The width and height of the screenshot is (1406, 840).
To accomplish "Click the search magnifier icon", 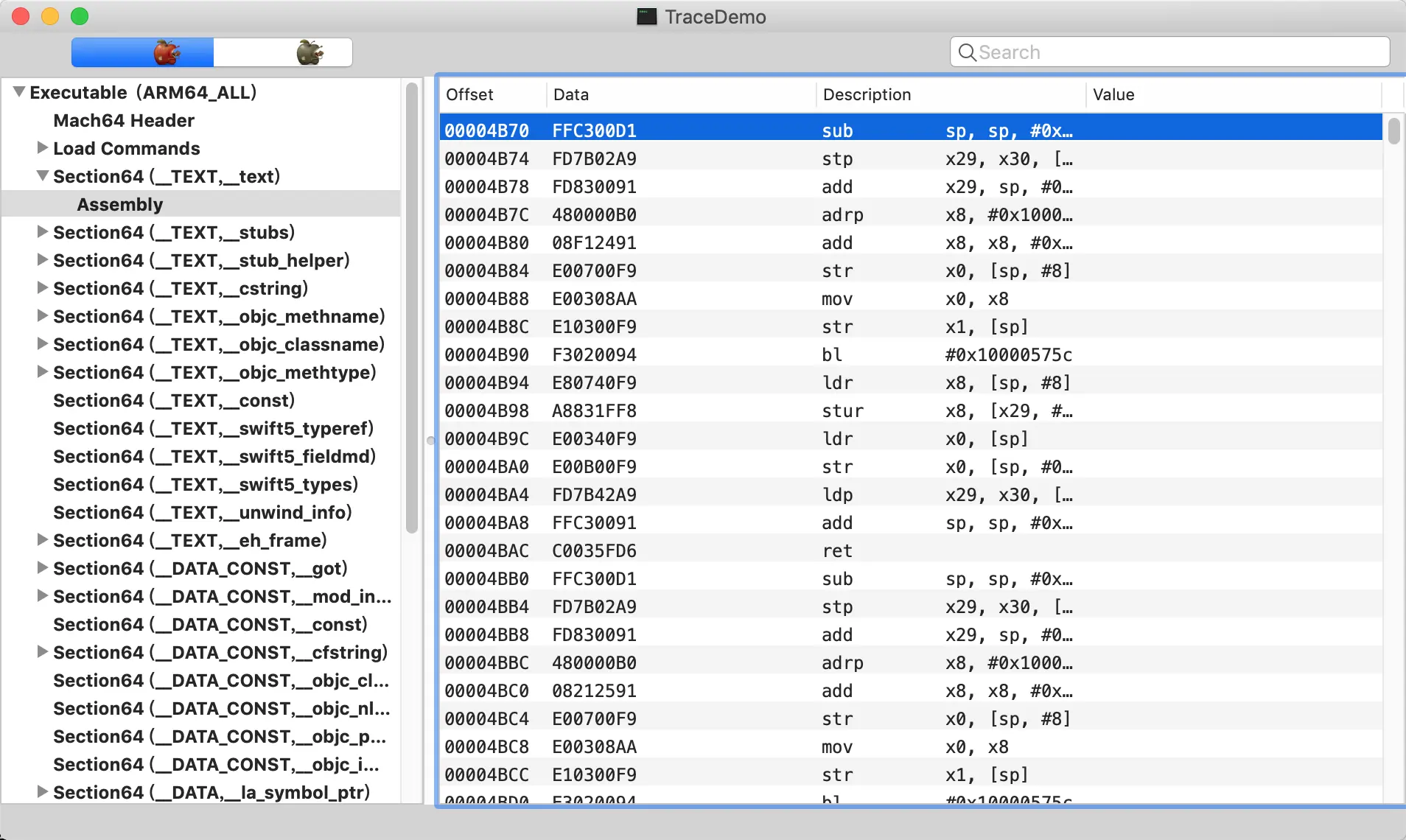I will (967, 52).
